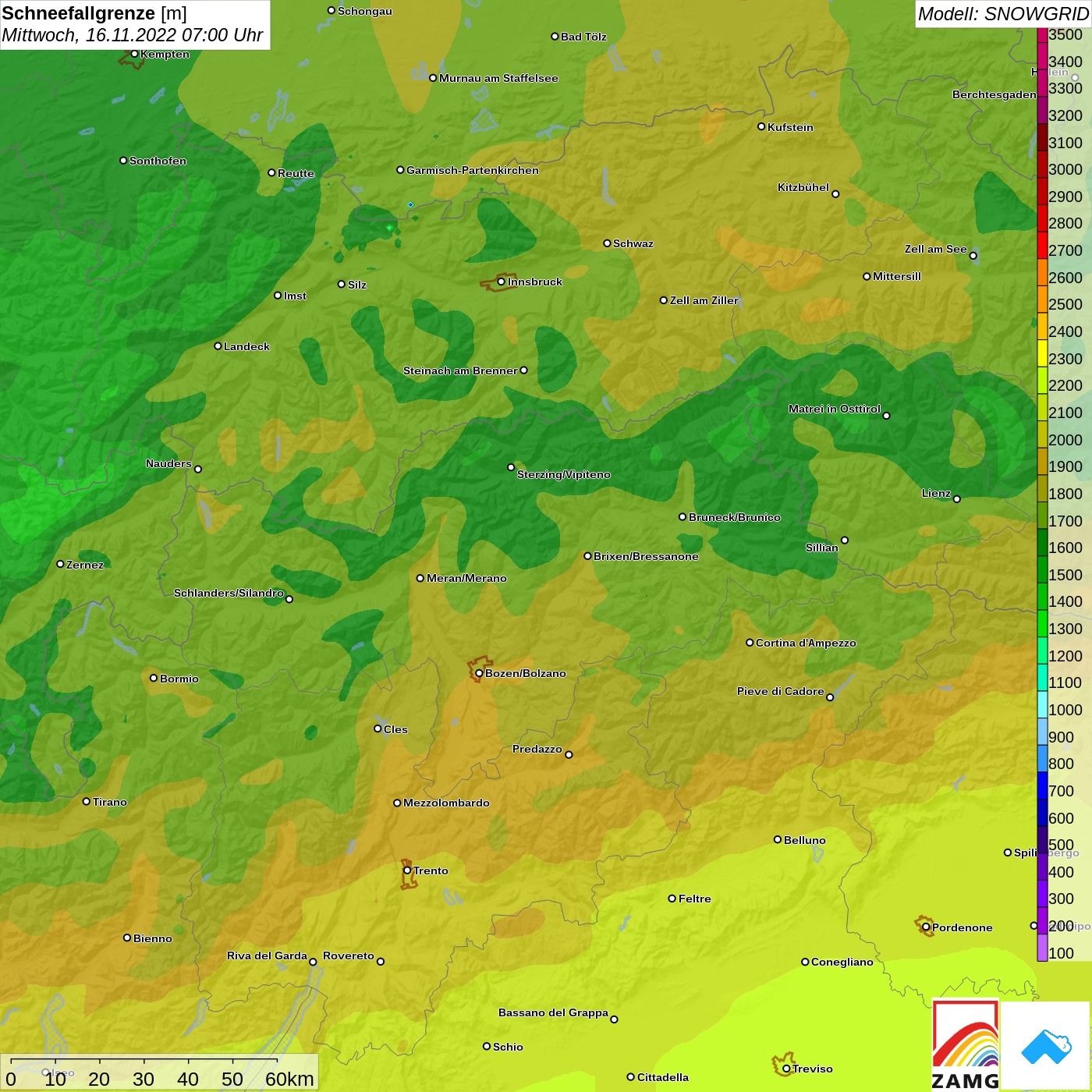
Task: Click the Kitzbühel map marker
Action: (835, 194)
